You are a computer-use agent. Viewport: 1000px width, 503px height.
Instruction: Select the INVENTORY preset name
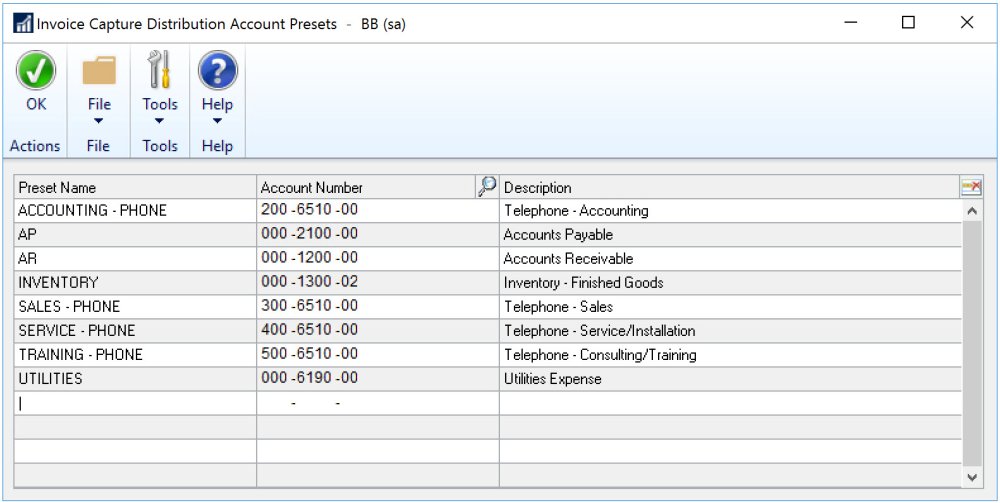[58, 282]
